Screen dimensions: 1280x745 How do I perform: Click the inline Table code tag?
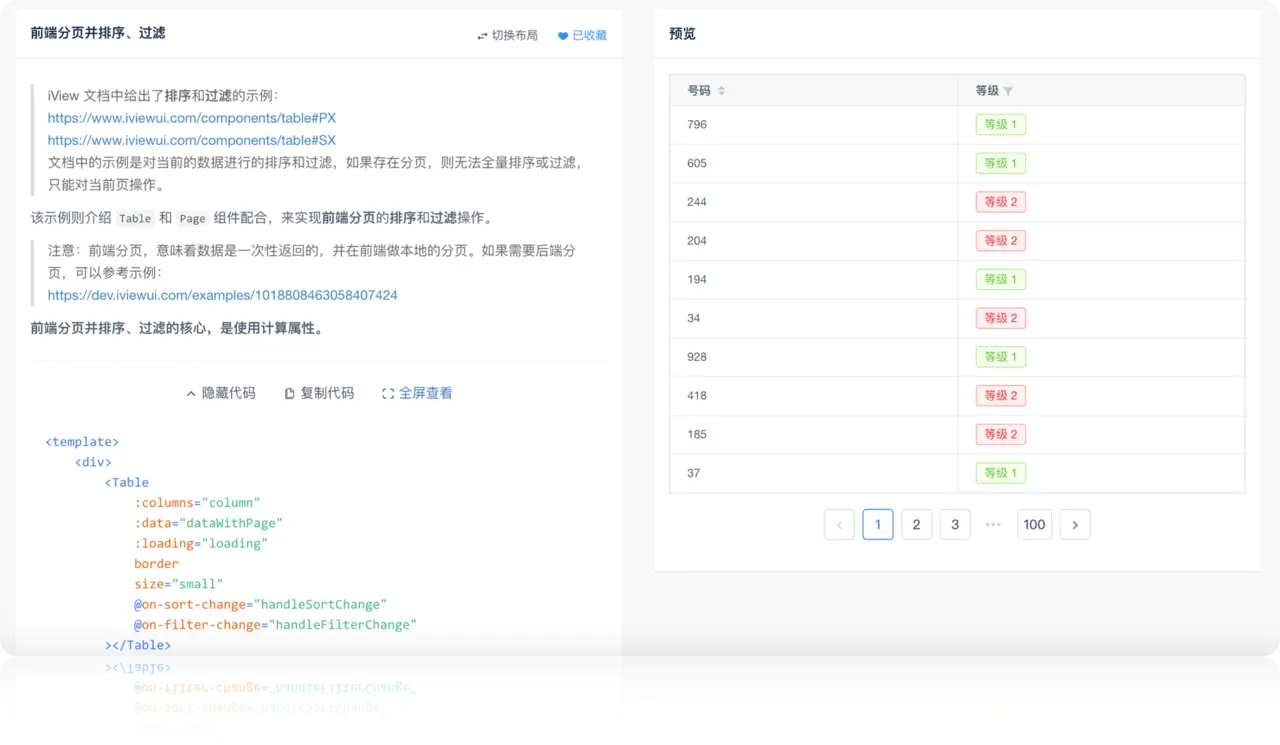point(135,218)
